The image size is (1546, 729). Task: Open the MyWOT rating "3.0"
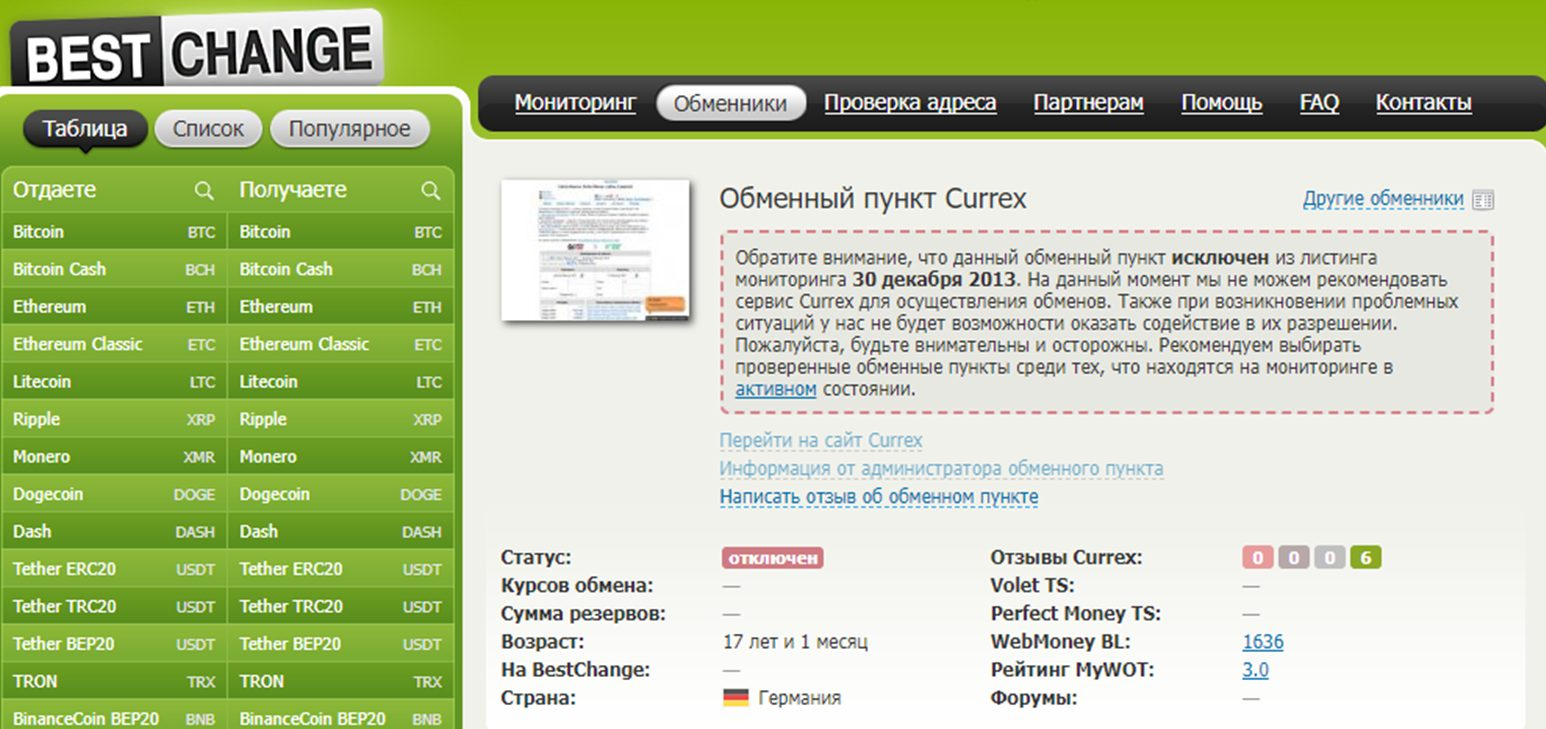tap(1253, 670)
